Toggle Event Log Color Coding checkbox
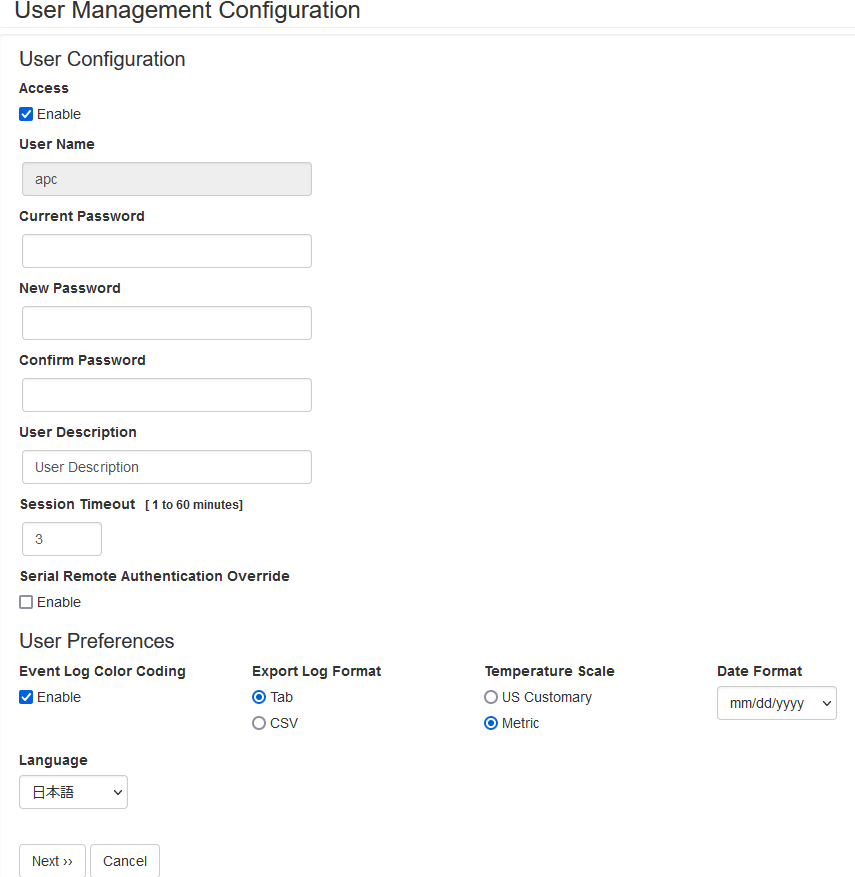 tap(26, 697)
